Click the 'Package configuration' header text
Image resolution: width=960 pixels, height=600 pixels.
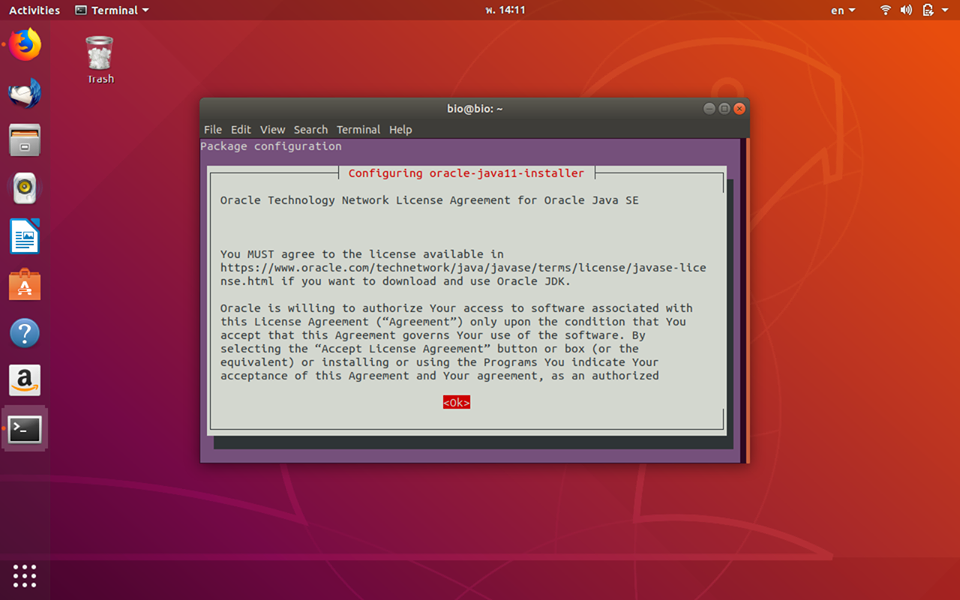coord(271,146)
